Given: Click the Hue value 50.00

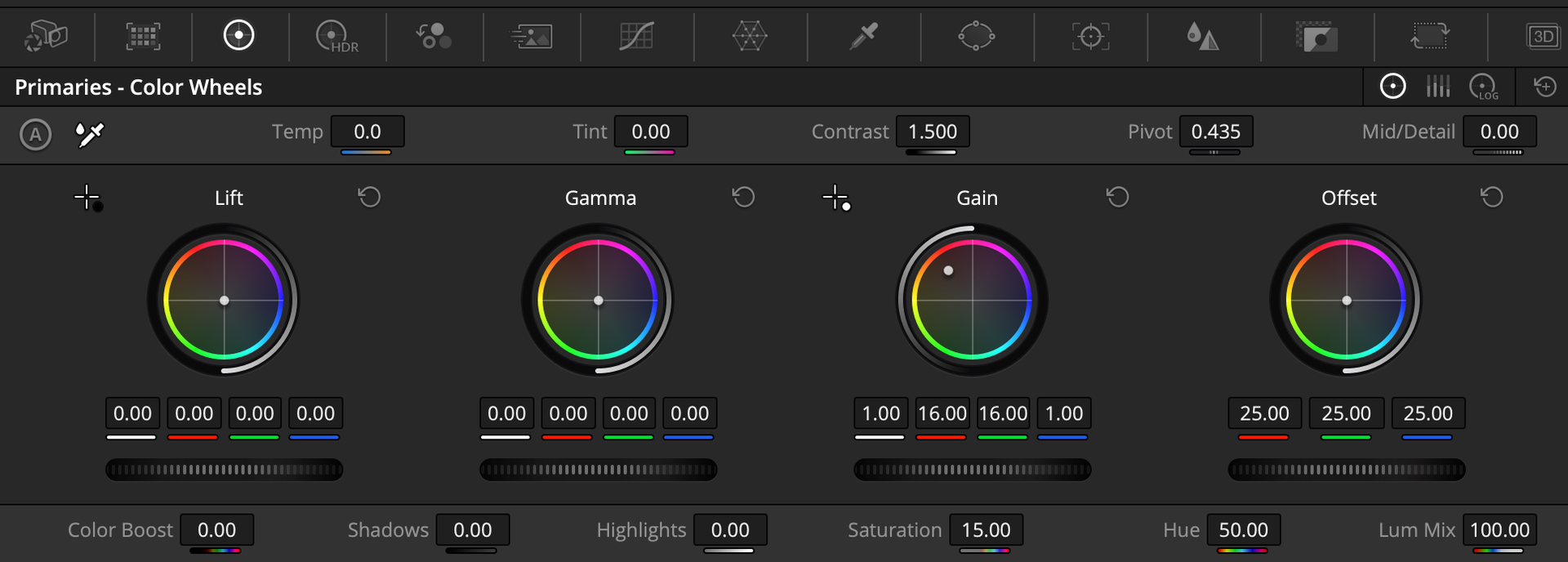Looking at the screenshot, I should pyautogui.click(x=1244, y=530).
